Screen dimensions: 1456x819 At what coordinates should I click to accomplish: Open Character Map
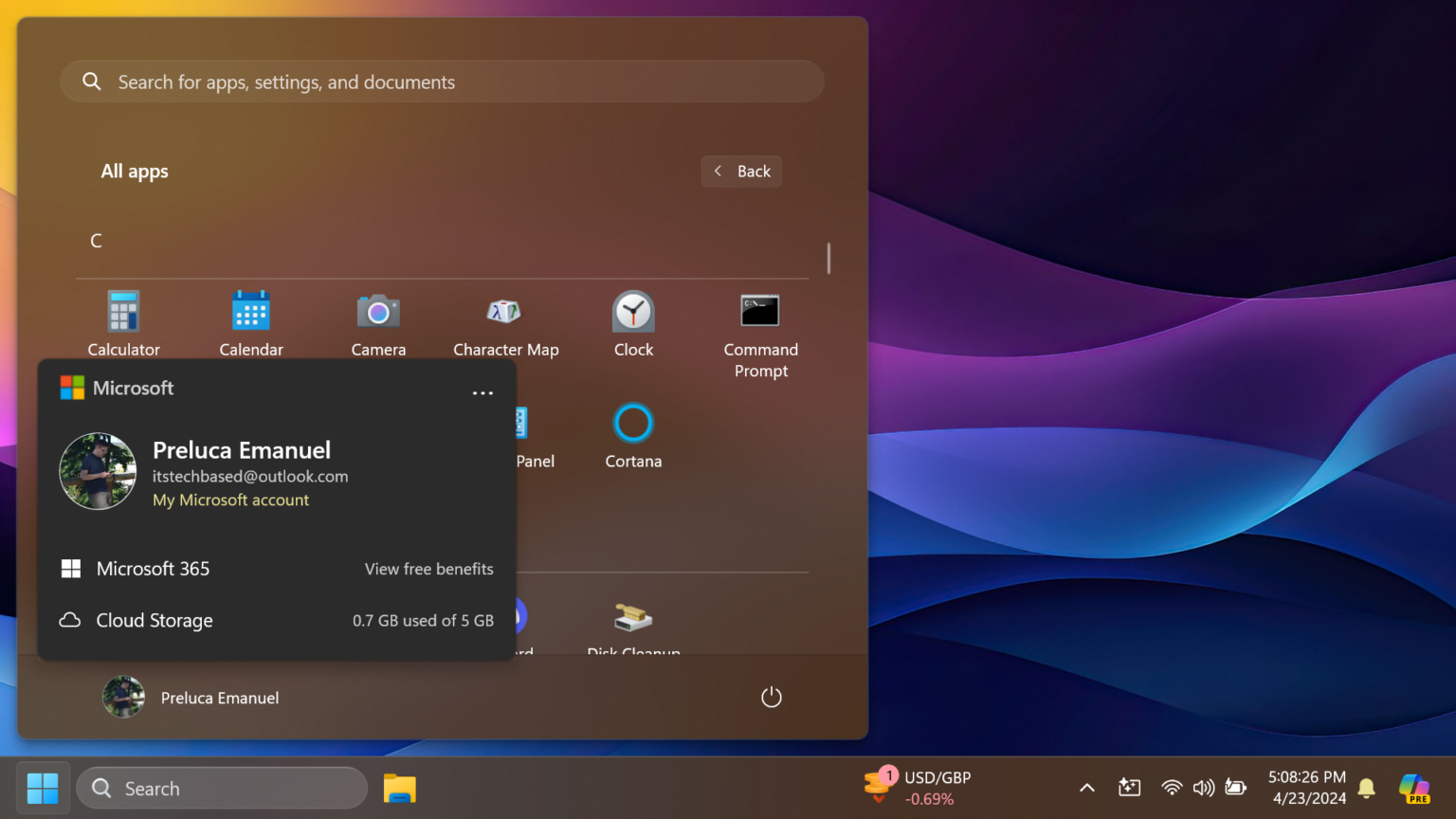tap(505, 322)
